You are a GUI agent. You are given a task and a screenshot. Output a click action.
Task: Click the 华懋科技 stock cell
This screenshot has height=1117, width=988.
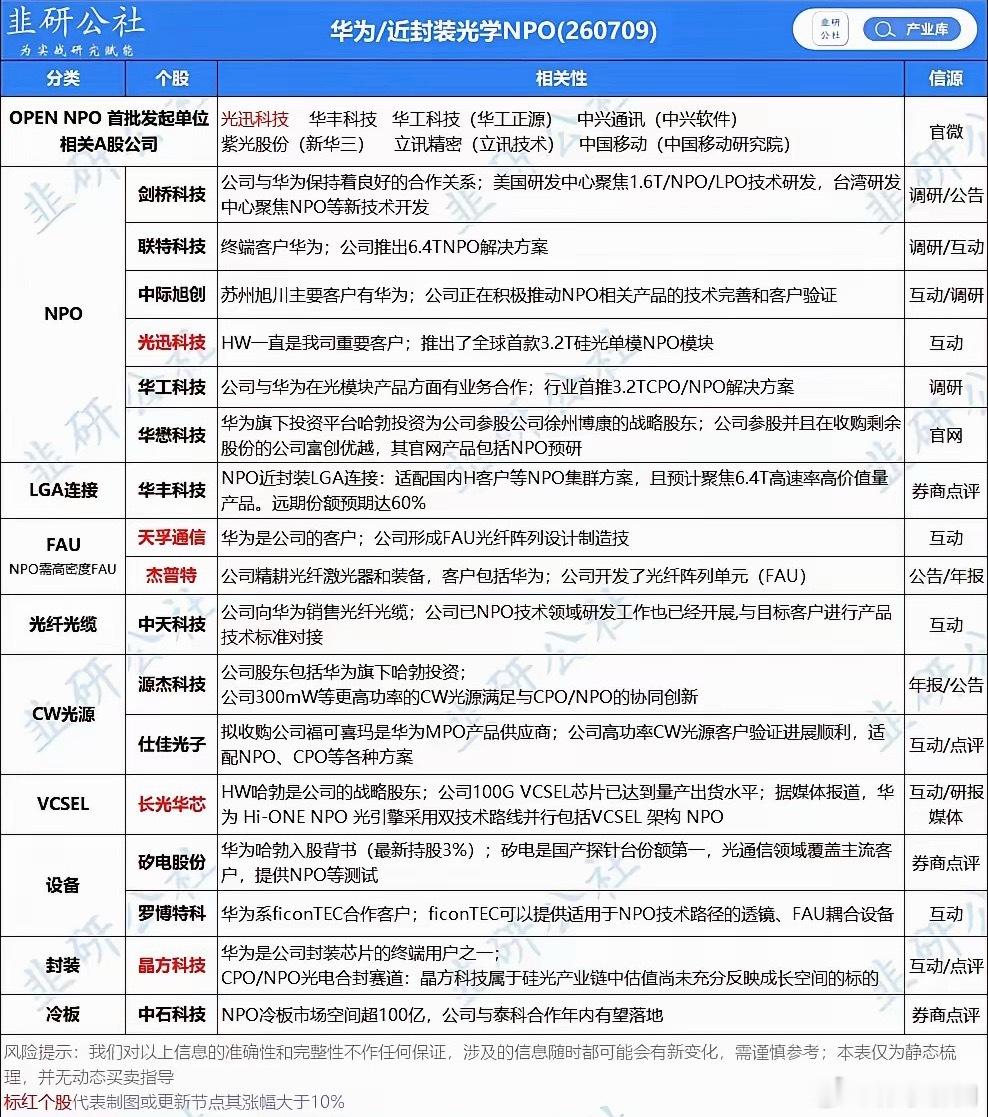[x=172, y=435]
